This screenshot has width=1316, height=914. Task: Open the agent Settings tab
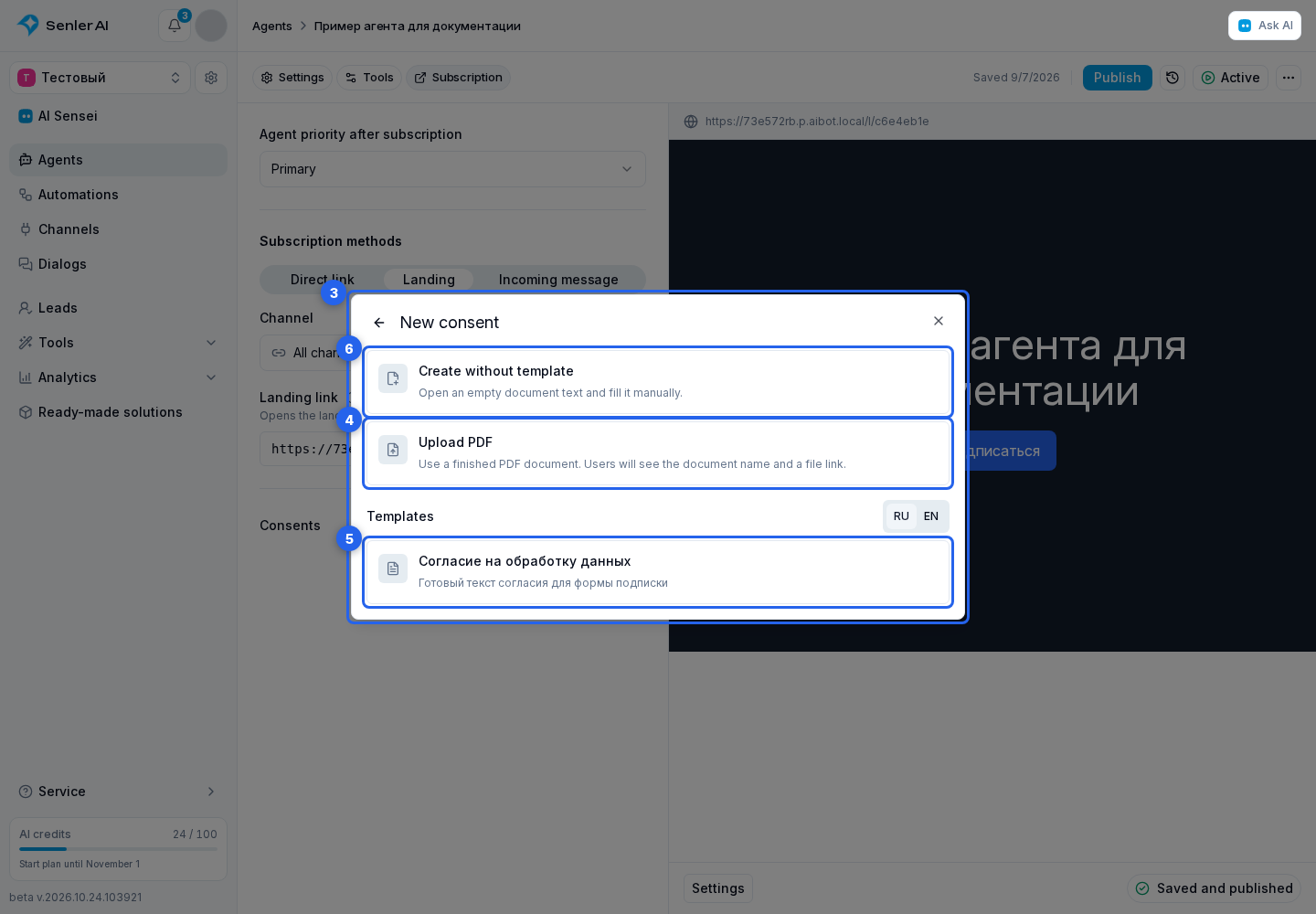tap(292, 78)
